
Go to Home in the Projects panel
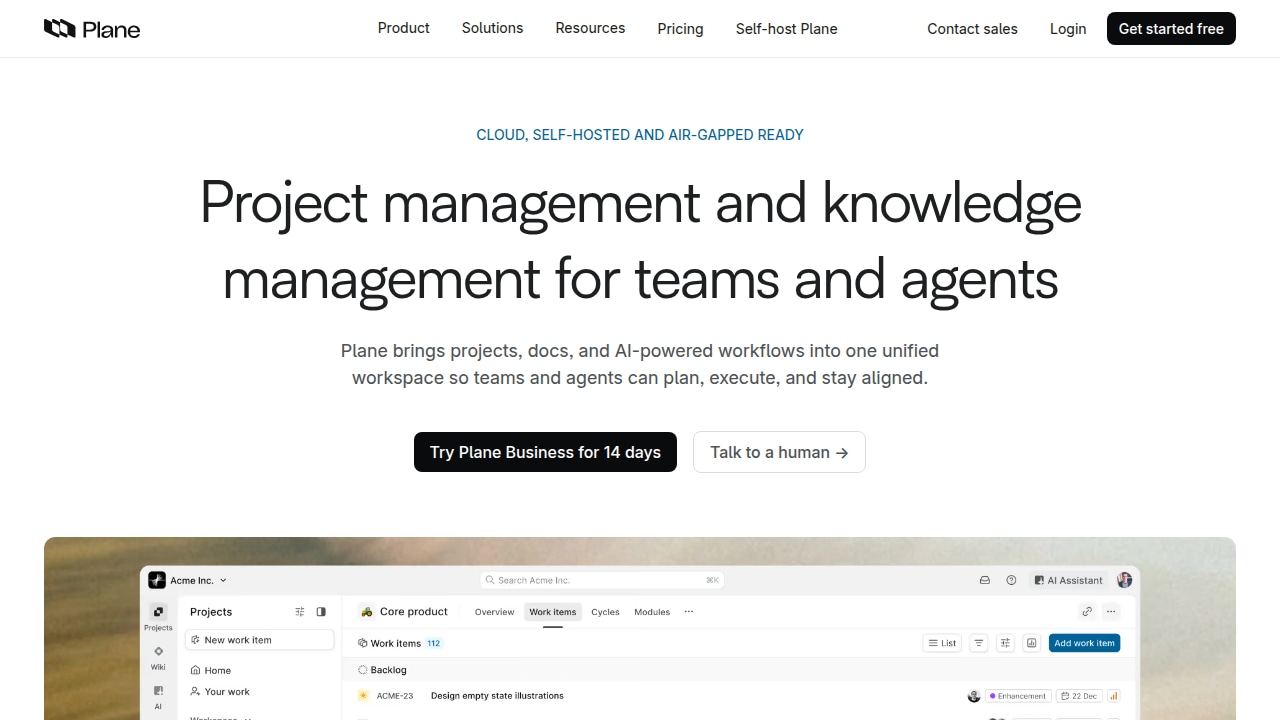[211, 670]
